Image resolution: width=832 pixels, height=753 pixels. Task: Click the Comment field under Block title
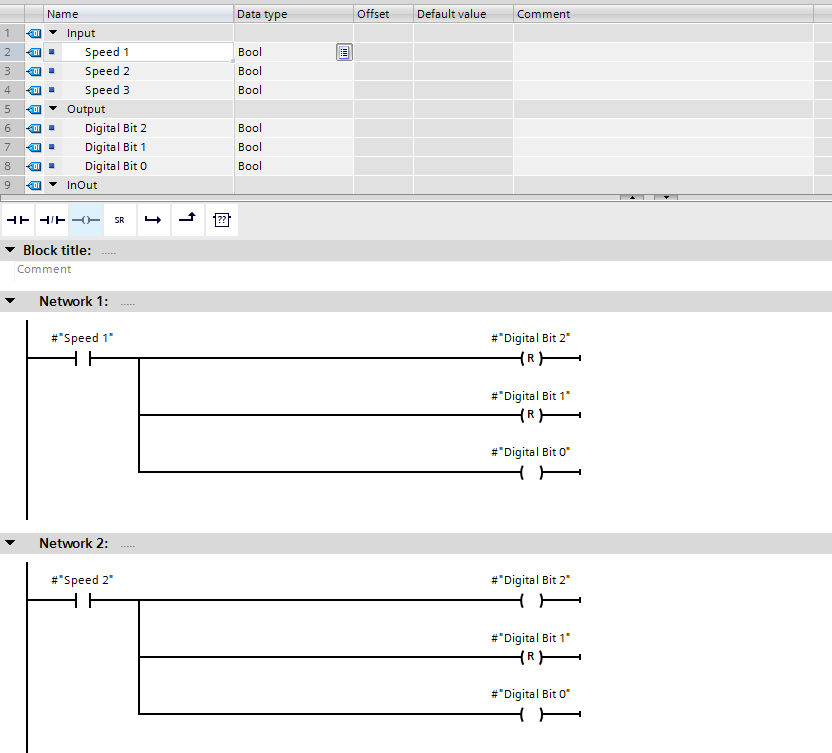(45, 269)
